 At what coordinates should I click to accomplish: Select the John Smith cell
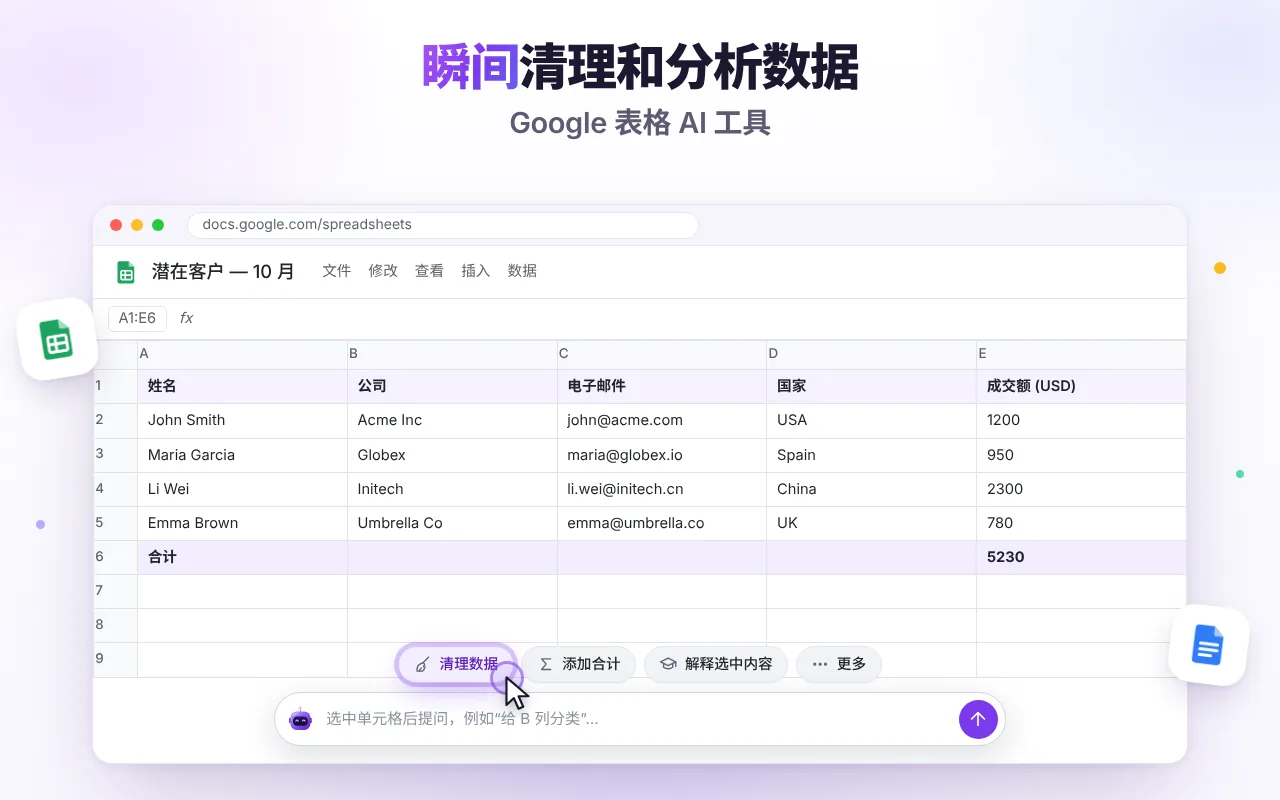point(242,421)
